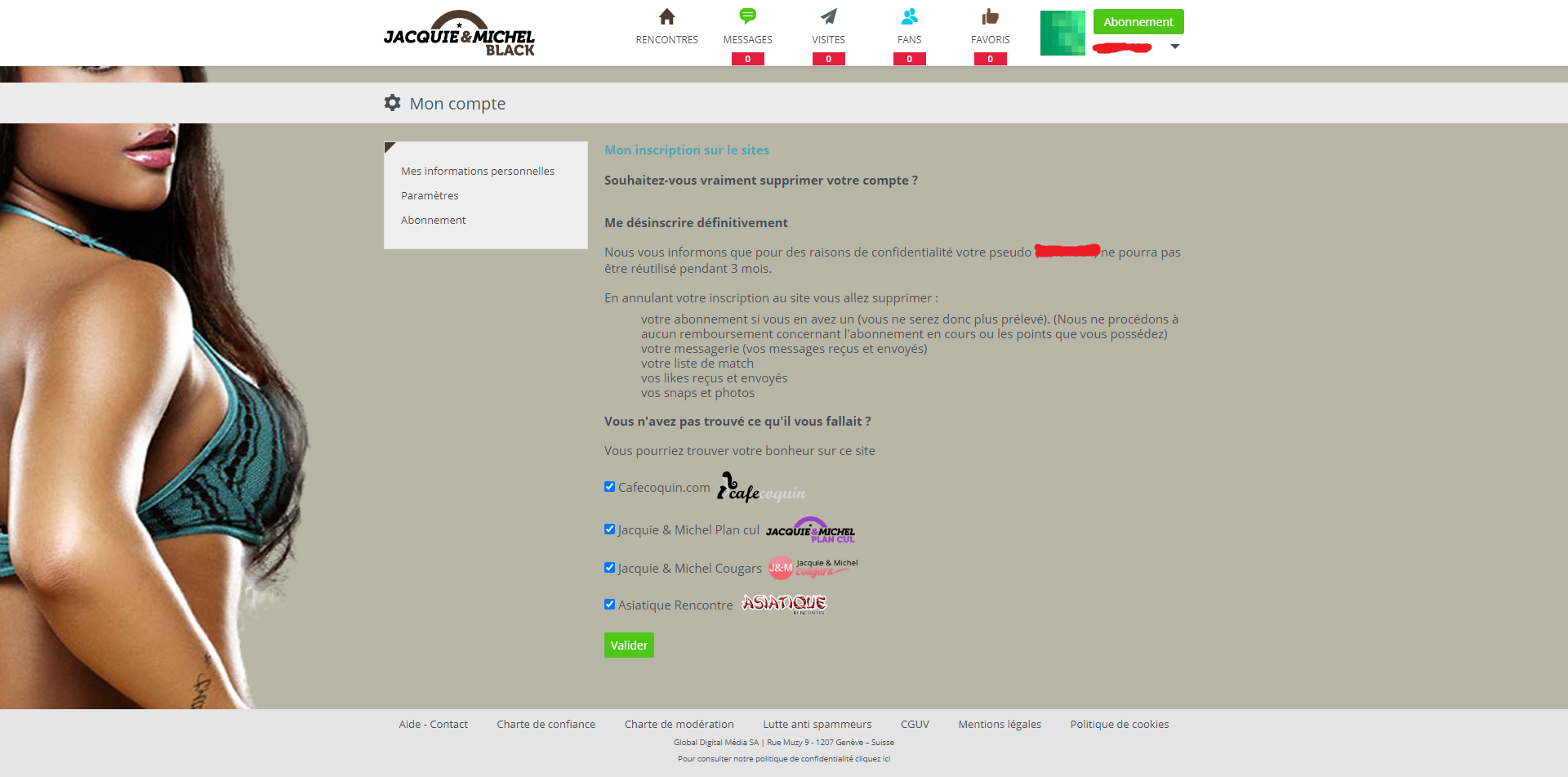
Task: Open Mes informations personnelles menu item
Action: (x=477, y=171)
